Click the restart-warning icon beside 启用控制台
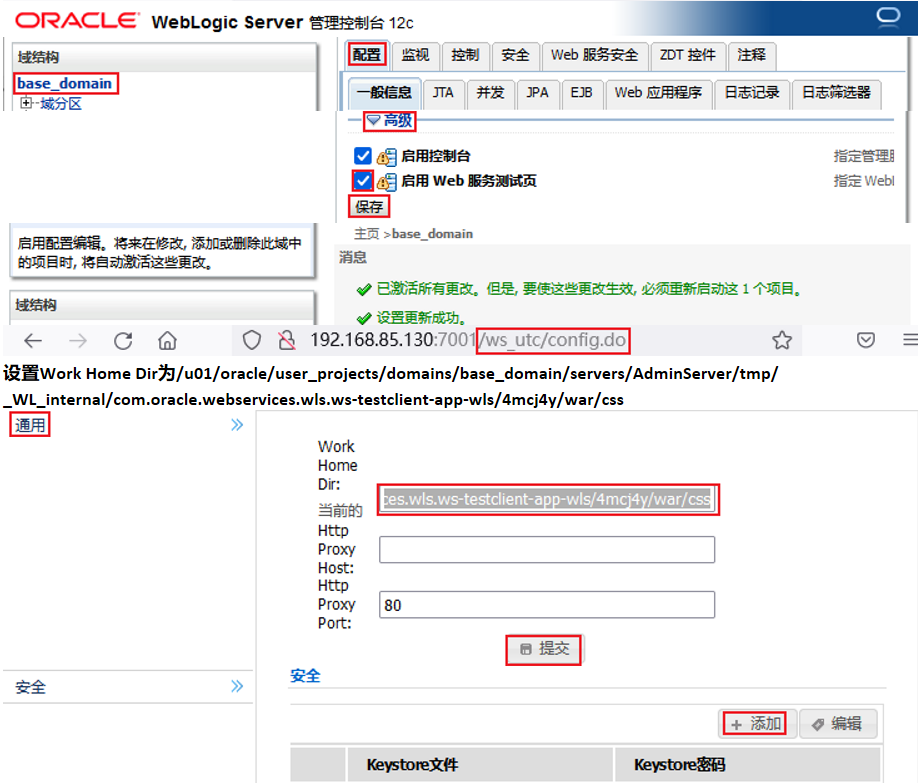The width and height of the screenshot is (918, 783). coord(386,156)
